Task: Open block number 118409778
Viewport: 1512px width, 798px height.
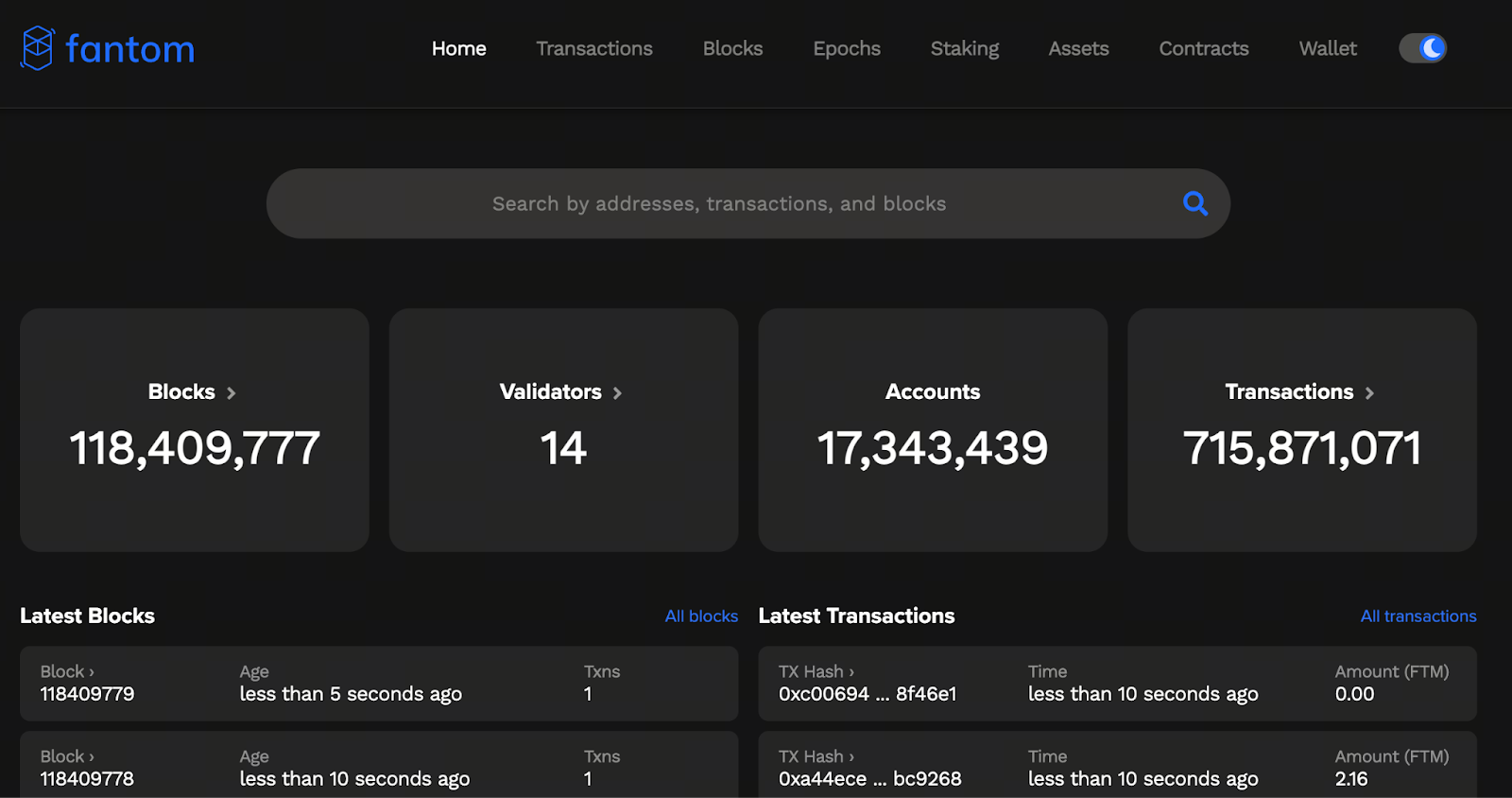Action: [87, 779]
